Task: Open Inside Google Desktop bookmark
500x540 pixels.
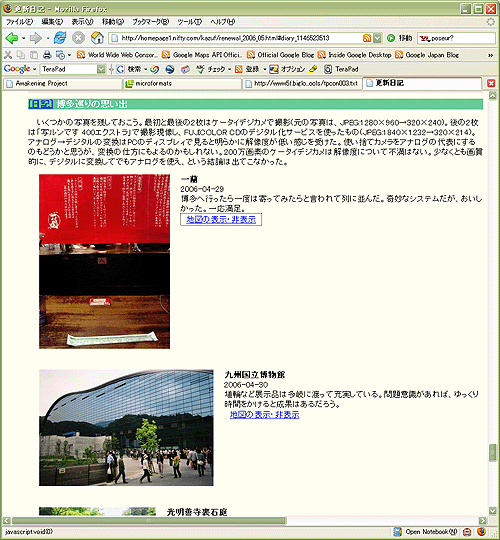Action: click(354, 55)
